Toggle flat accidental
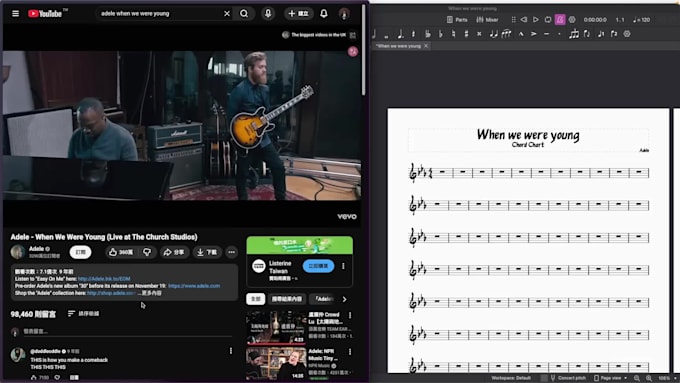Viewport: 680px width, 383px height. click(x=441, y=34)
